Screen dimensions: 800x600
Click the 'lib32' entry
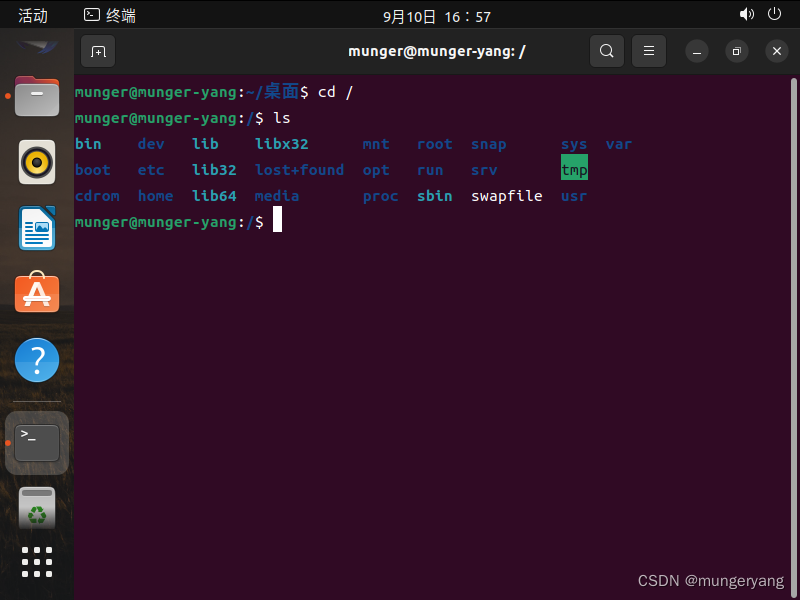214,170
